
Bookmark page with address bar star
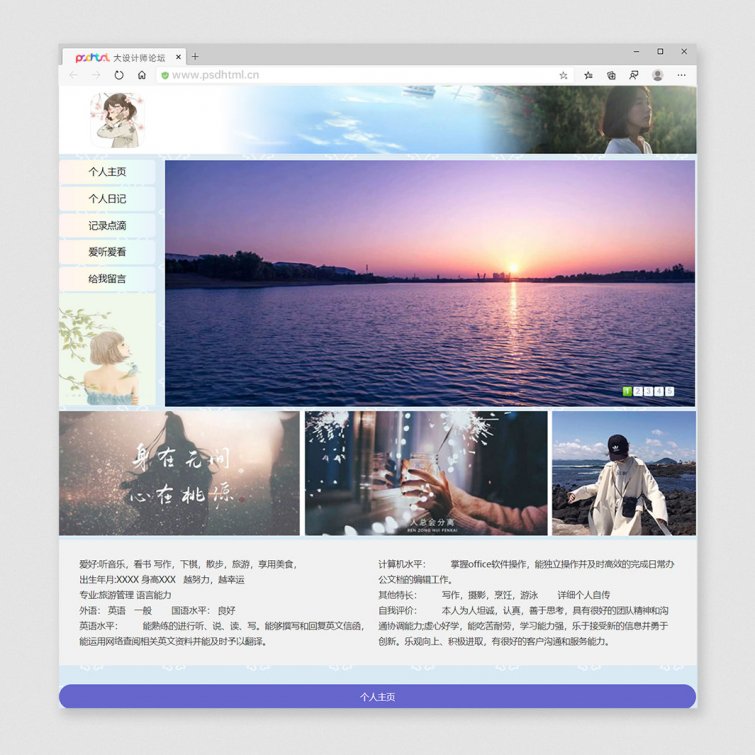(x=563, y=75)
